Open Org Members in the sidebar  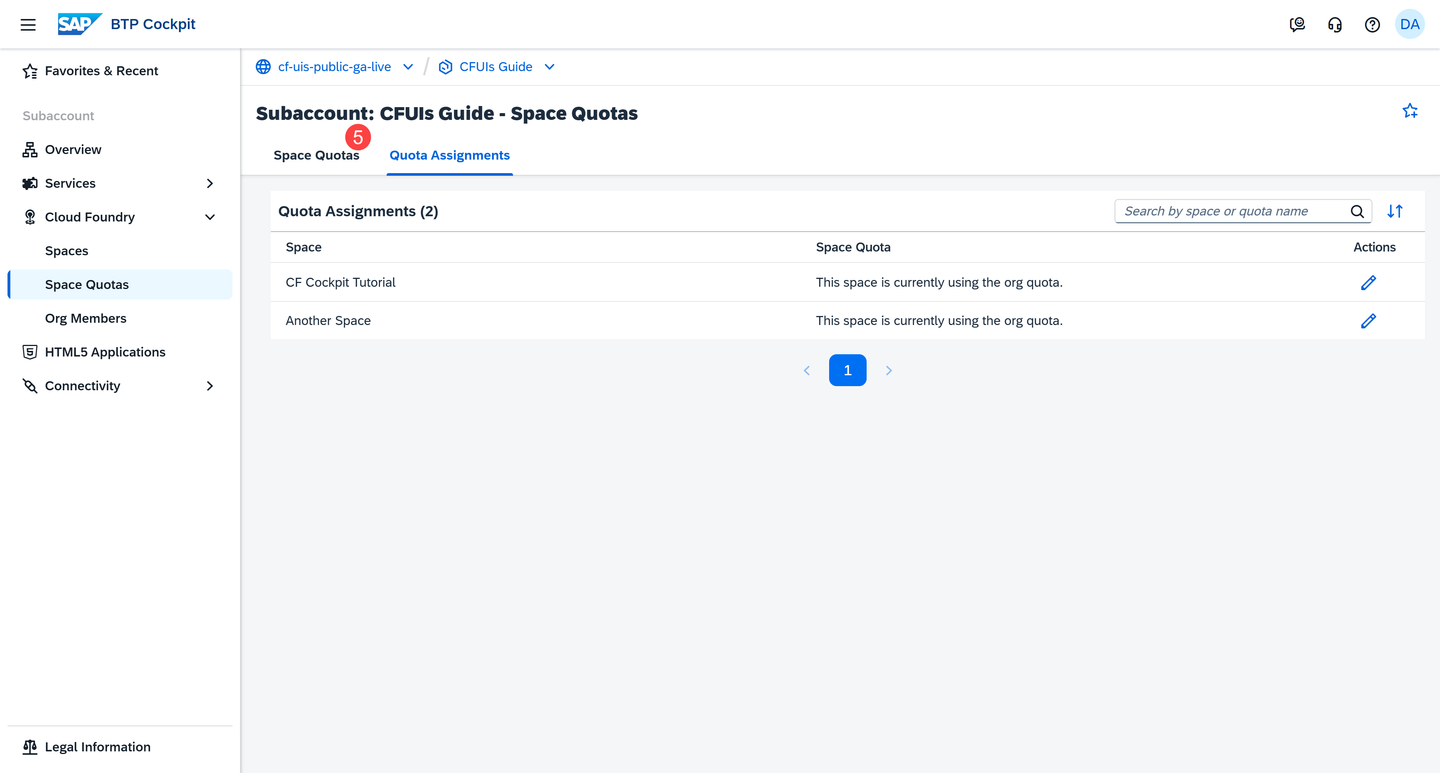(x=120, y=318)
